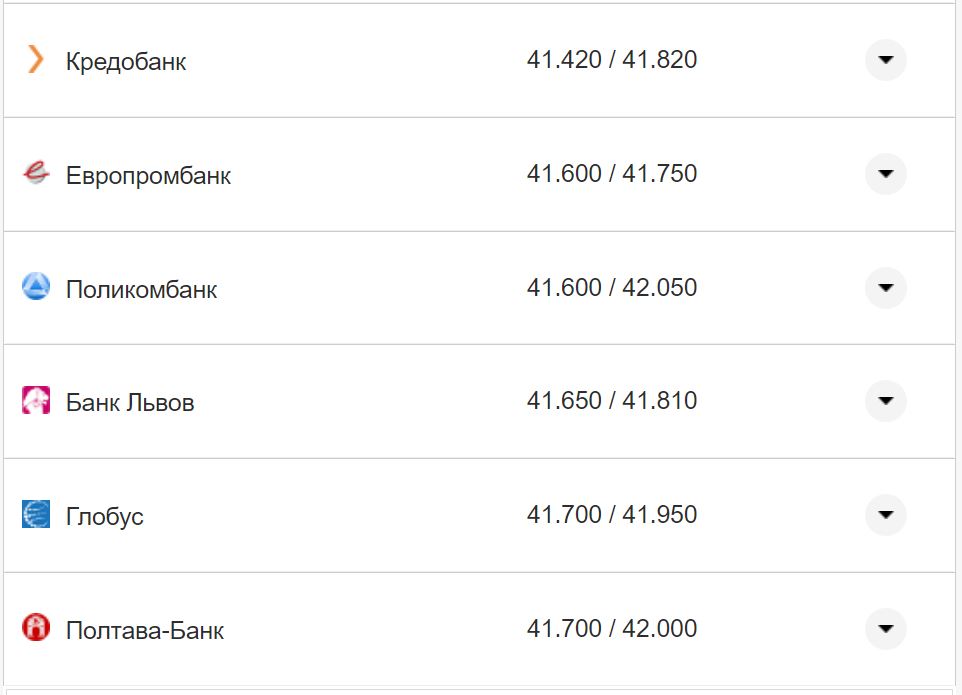Expand the Кредобанк rate details arrow
Screen dimensions: 962x695
tap(885, 60)
